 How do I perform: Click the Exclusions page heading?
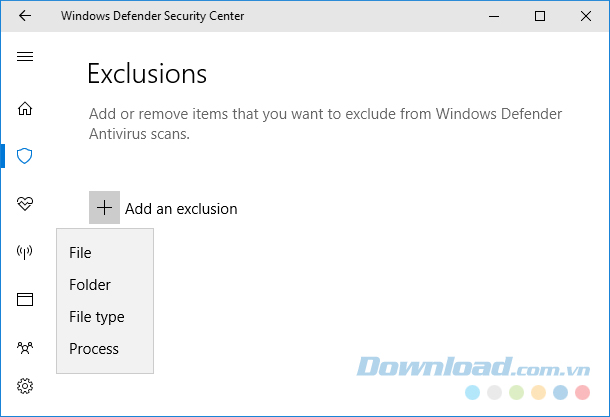(147, 73)
